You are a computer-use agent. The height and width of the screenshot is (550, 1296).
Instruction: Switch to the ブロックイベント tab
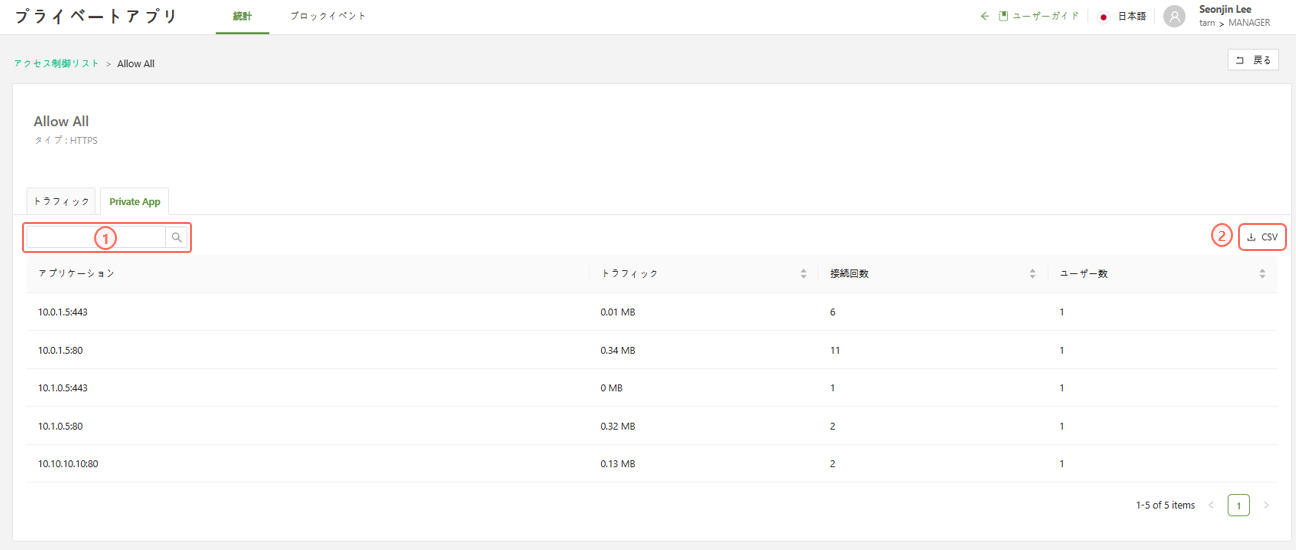[x=328, y=17]
